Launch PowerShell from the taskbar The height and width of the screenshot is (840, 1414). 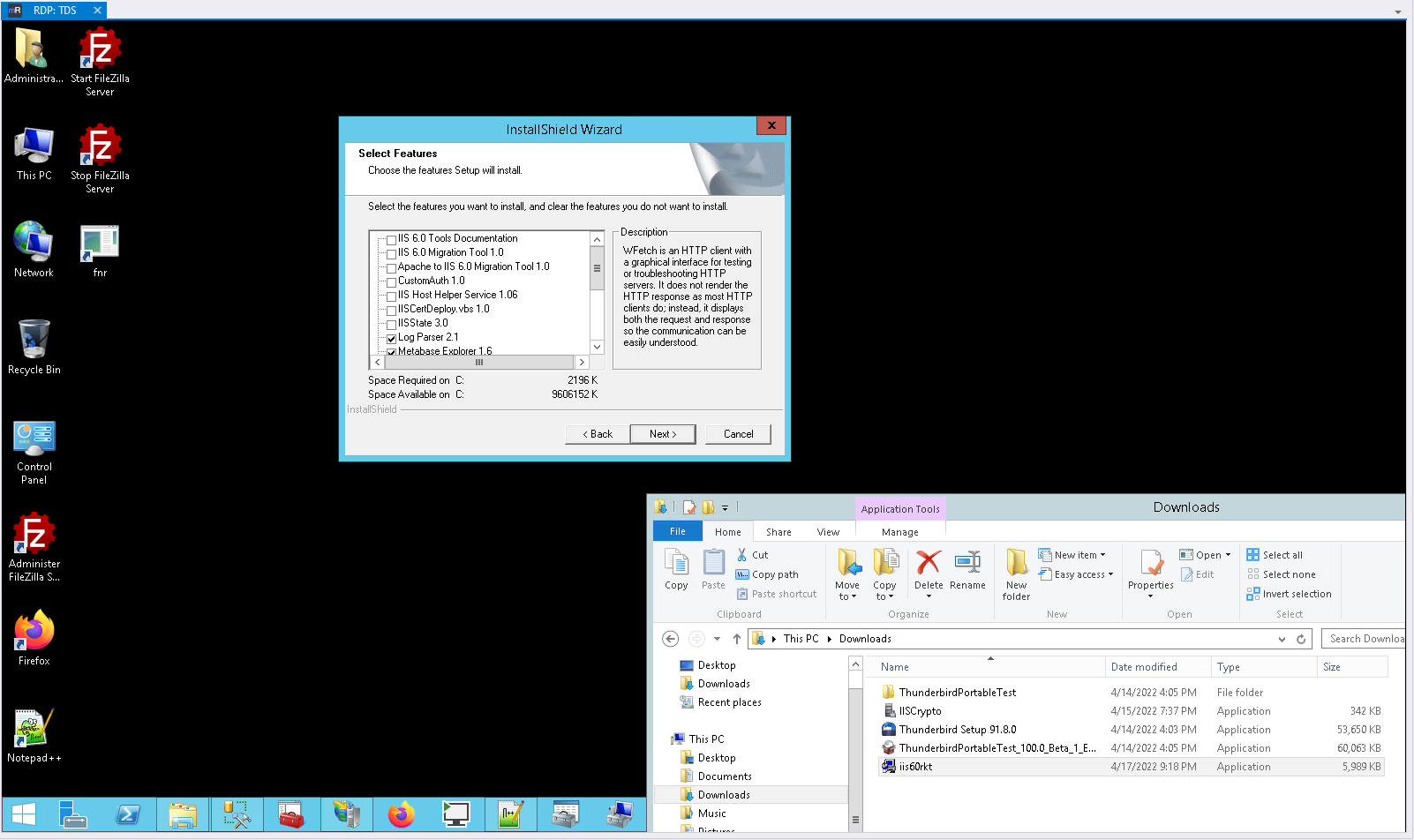click(x=128, y=814)
